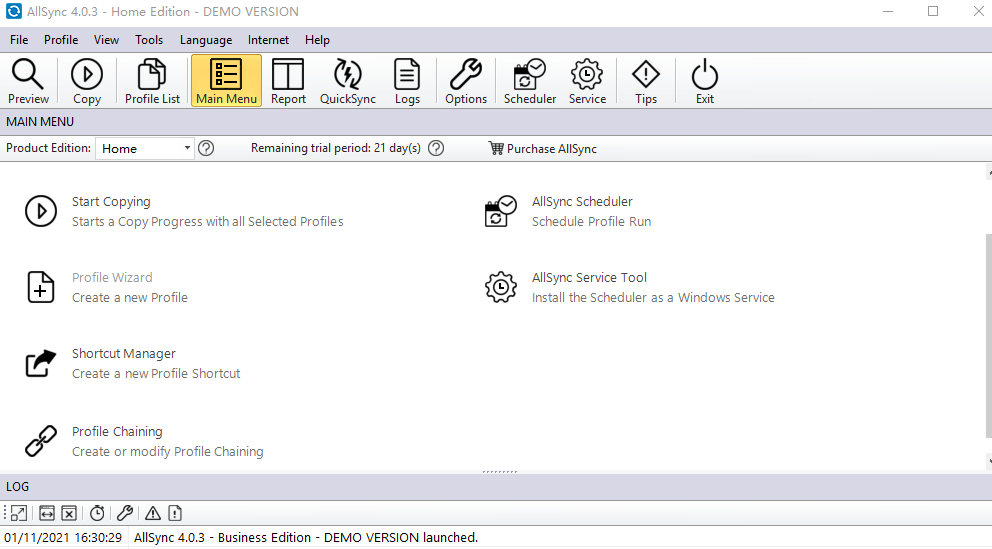This screenshot has height=549, width=992.
Task: Open the Language menu
Action: [205, 40]
